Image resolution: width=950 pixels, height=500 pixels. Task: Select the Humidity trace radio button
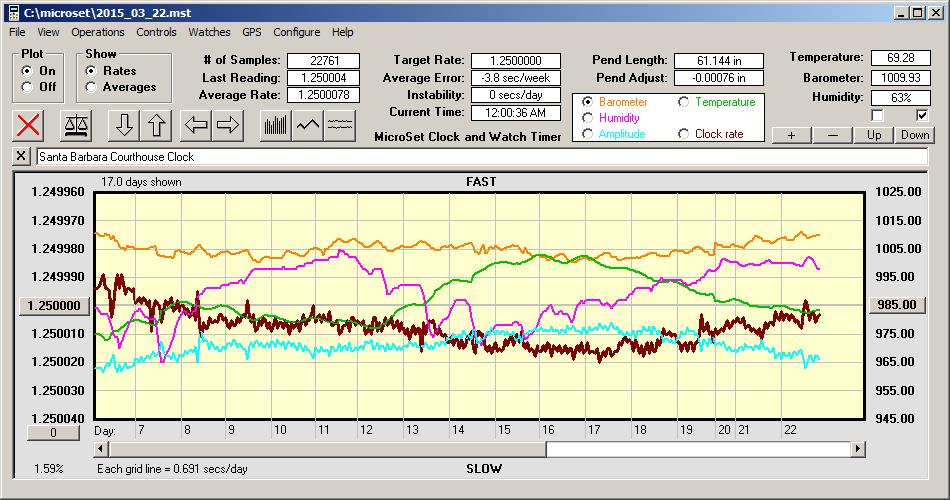tap(587, 118)
